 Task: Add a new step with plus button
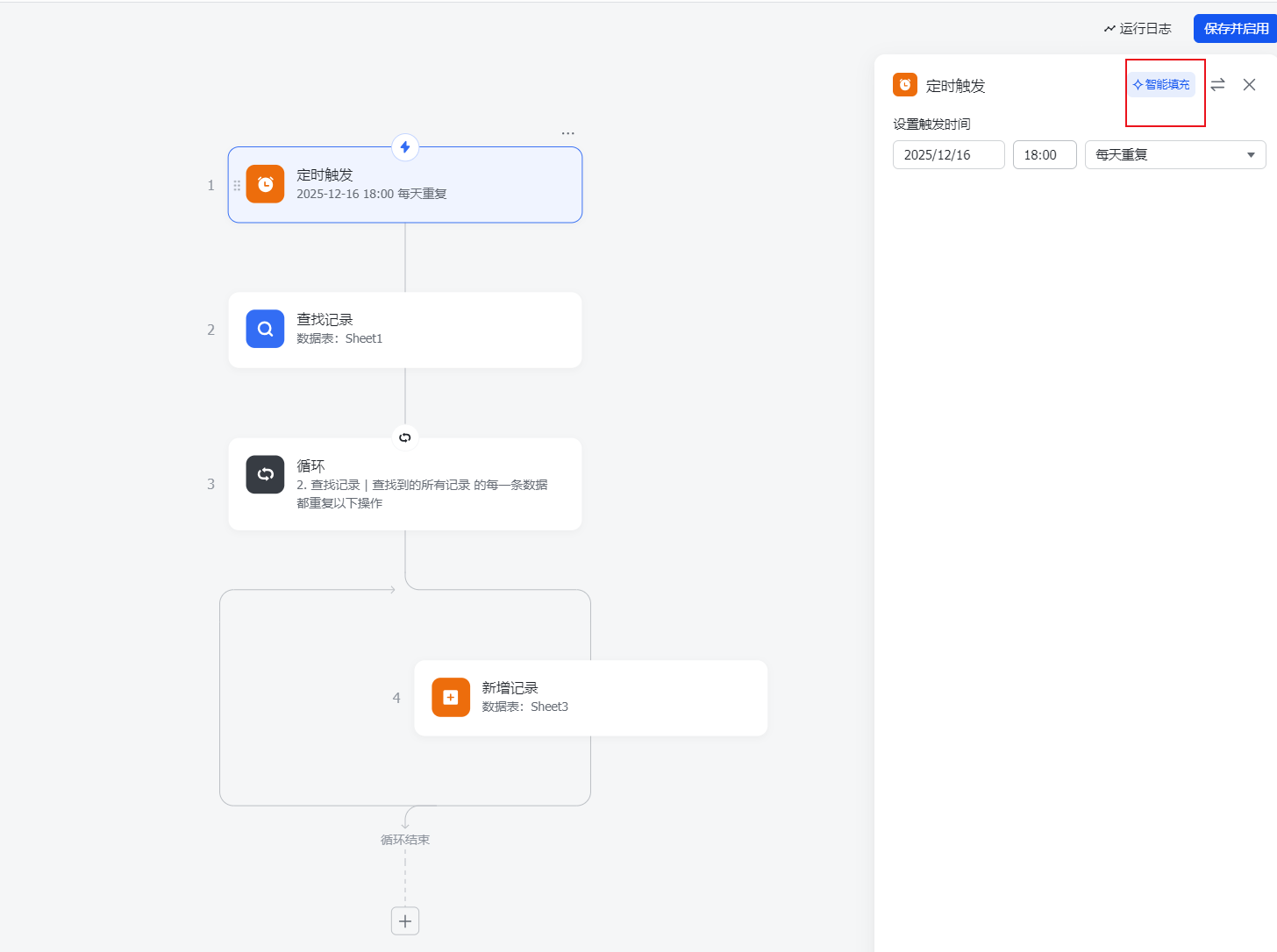(x=405, y=921)
